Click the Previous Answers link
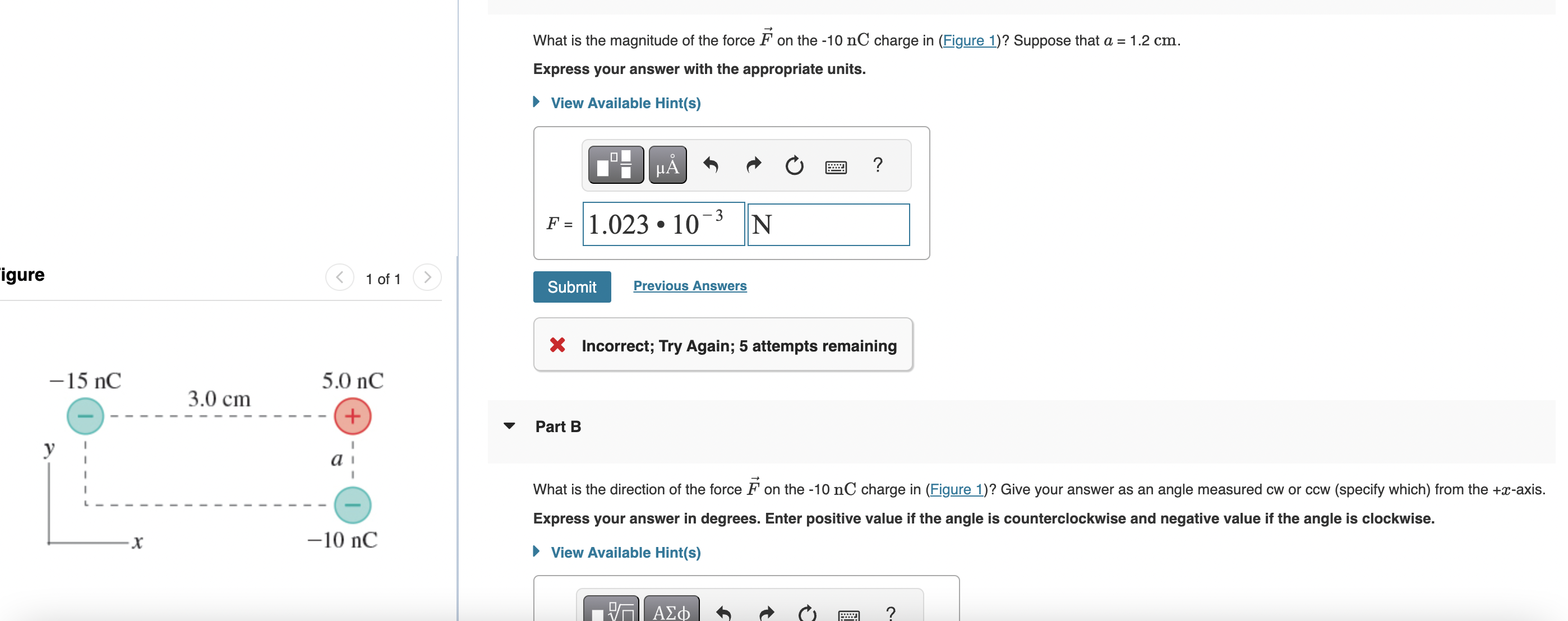1568x621 pixels. pyautogui.click(x=690, y=286)
